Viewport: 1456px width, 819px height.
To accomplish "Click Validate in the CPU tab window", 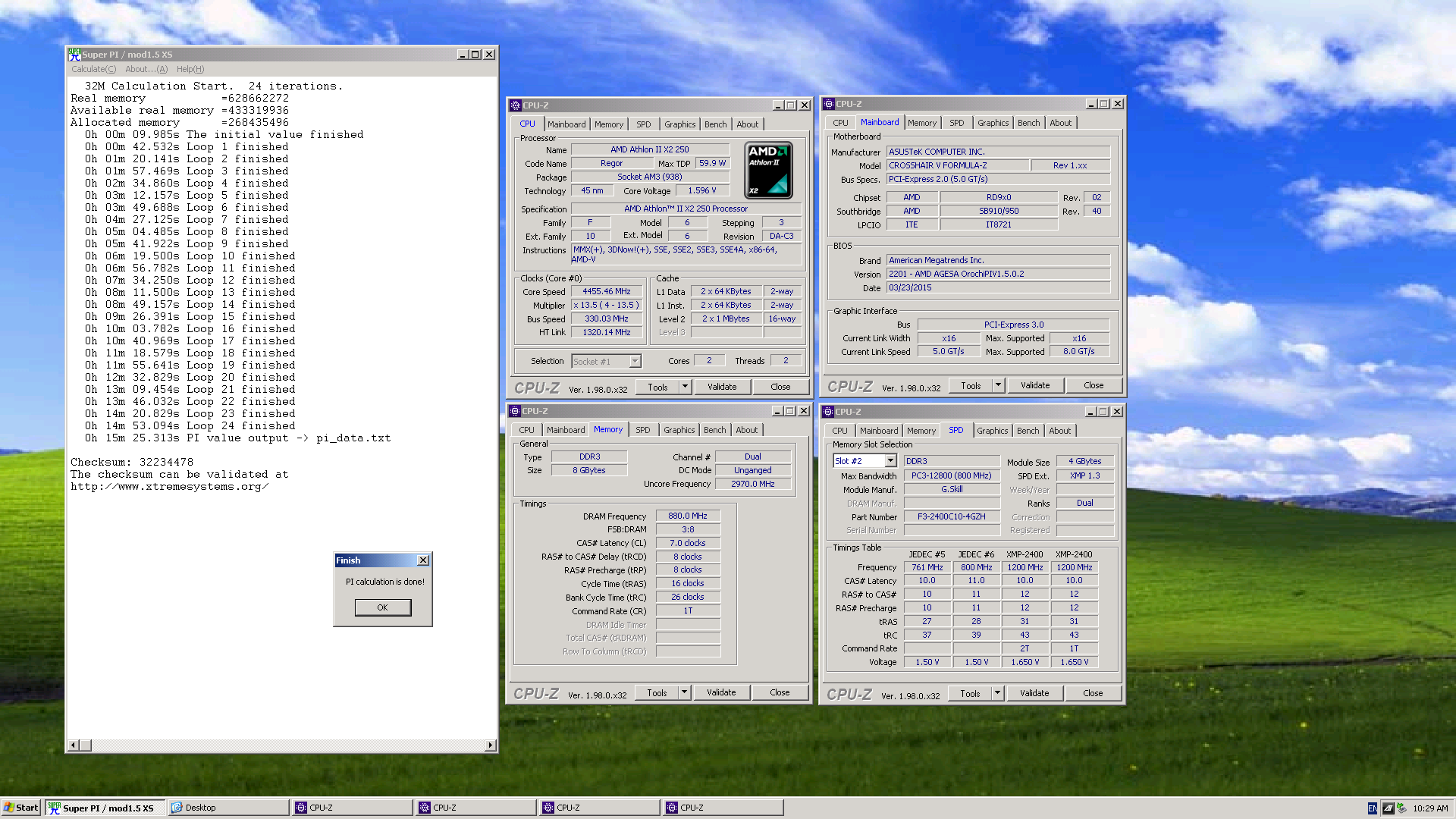I will pos(722,387).
